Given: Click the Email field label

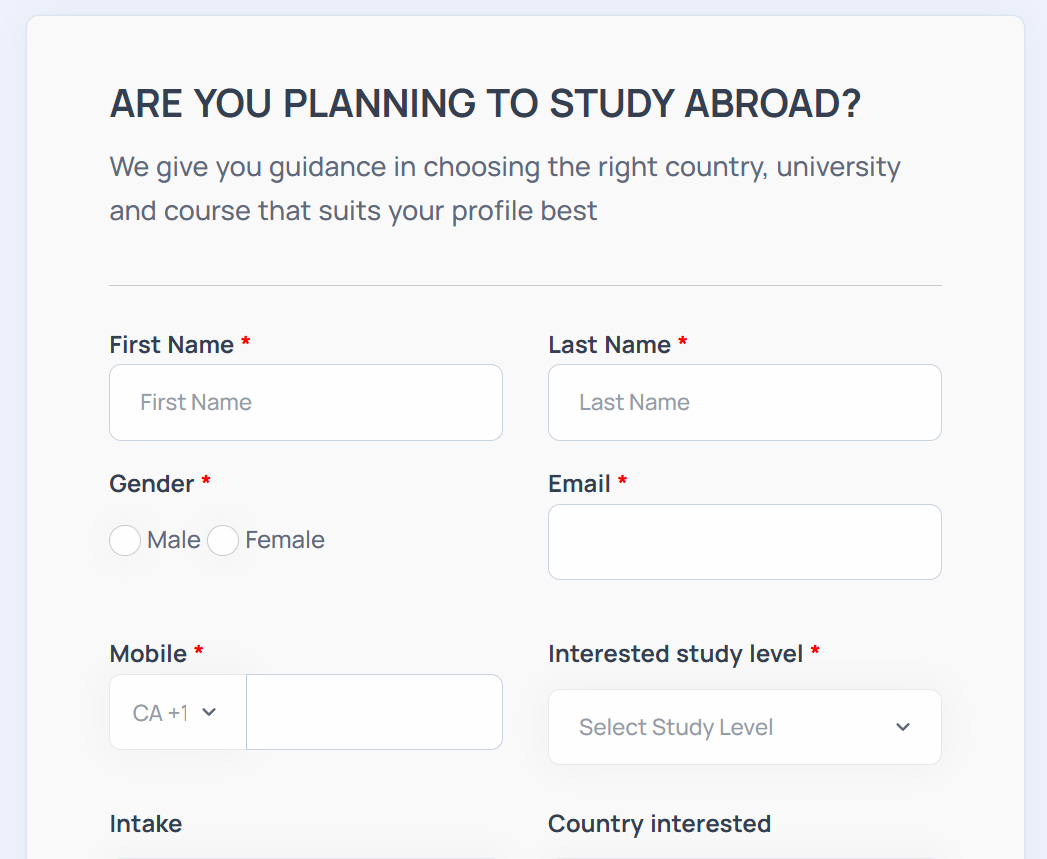Looking at the screenshot, I should click(579, 484).
